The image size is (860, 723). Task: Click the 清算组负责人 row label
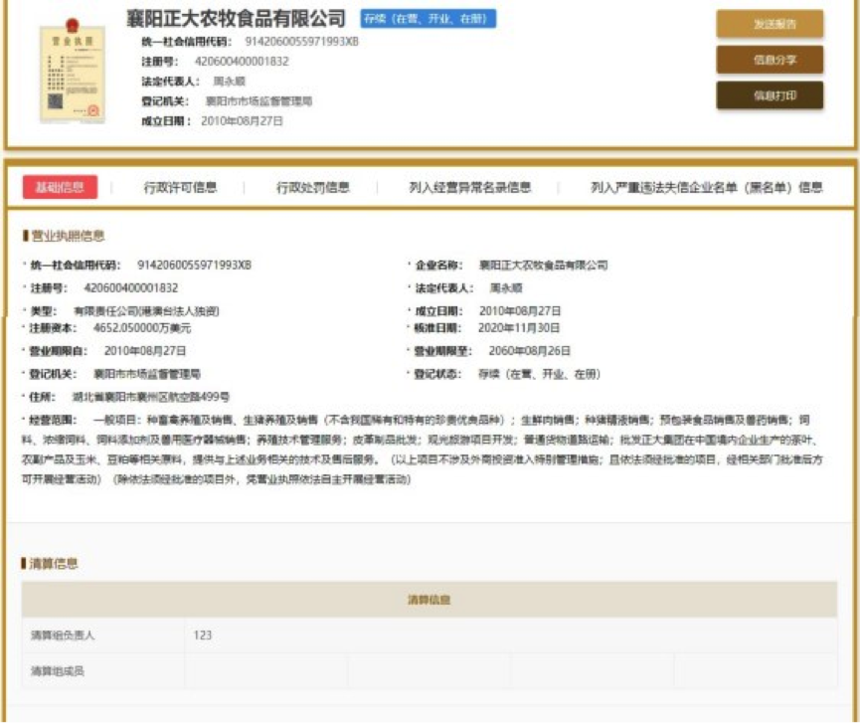click(x=63, y=635)
